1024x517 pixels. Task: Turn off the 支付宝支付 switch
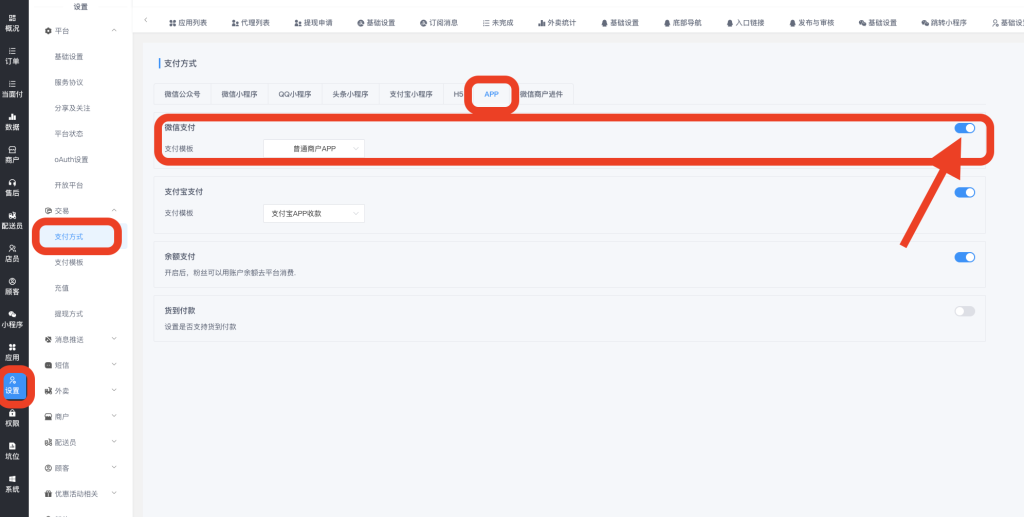(964, 192)
